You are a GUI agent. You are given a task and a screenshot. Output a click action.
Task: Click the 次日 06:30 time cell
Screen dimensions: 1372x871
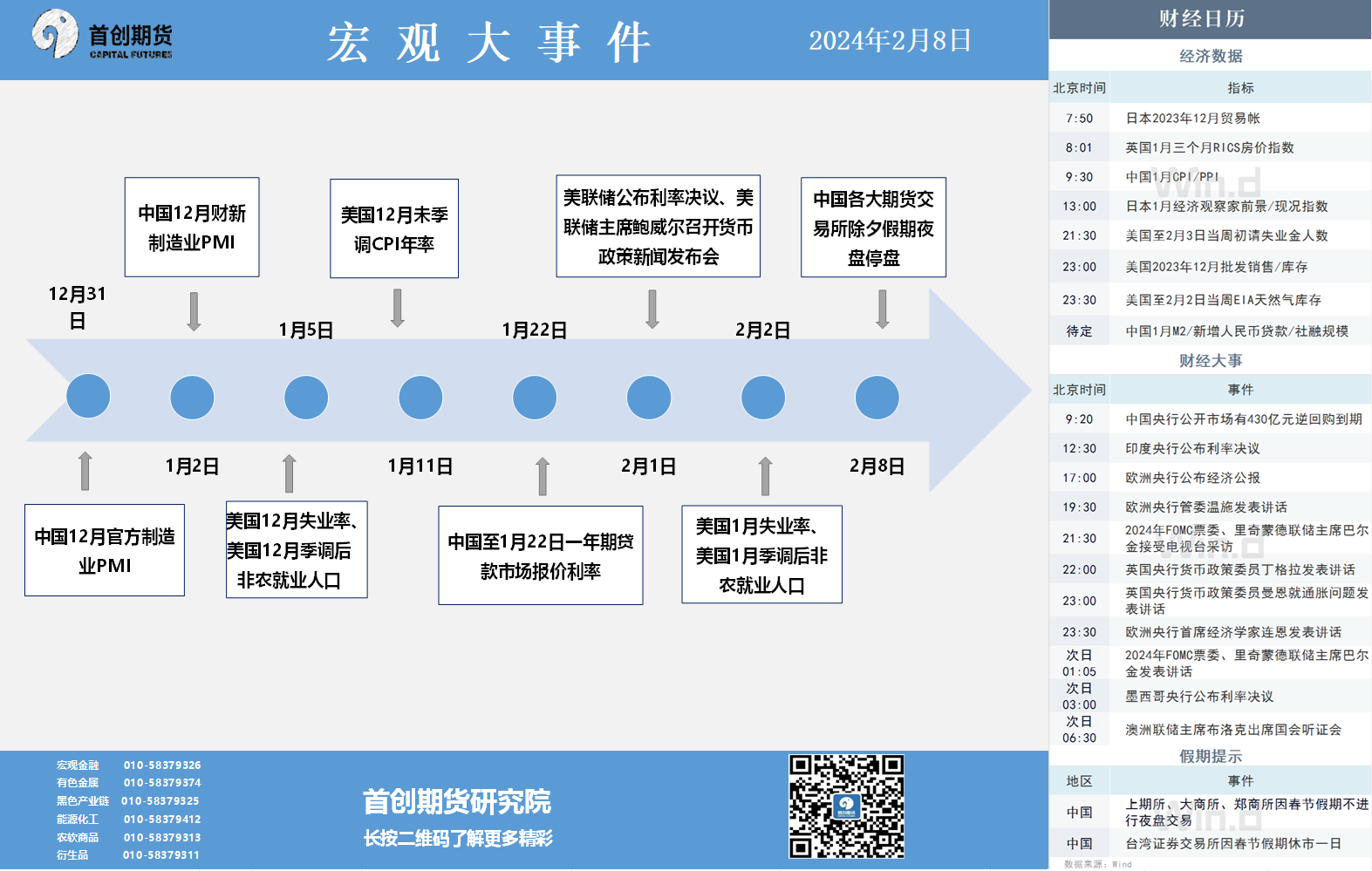1079,730
